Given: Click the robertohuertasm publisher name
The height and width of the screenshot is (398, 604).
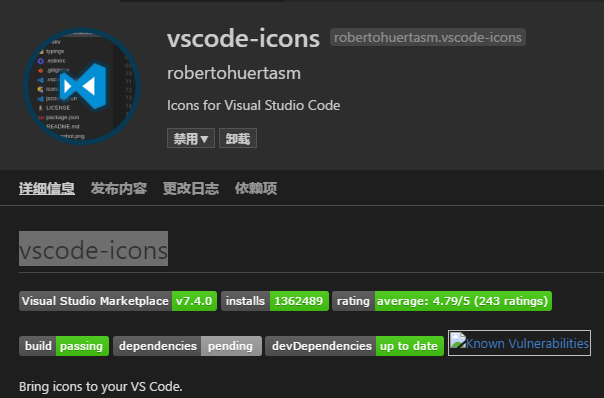Looking at the screenshot, I should click(234, 73).
